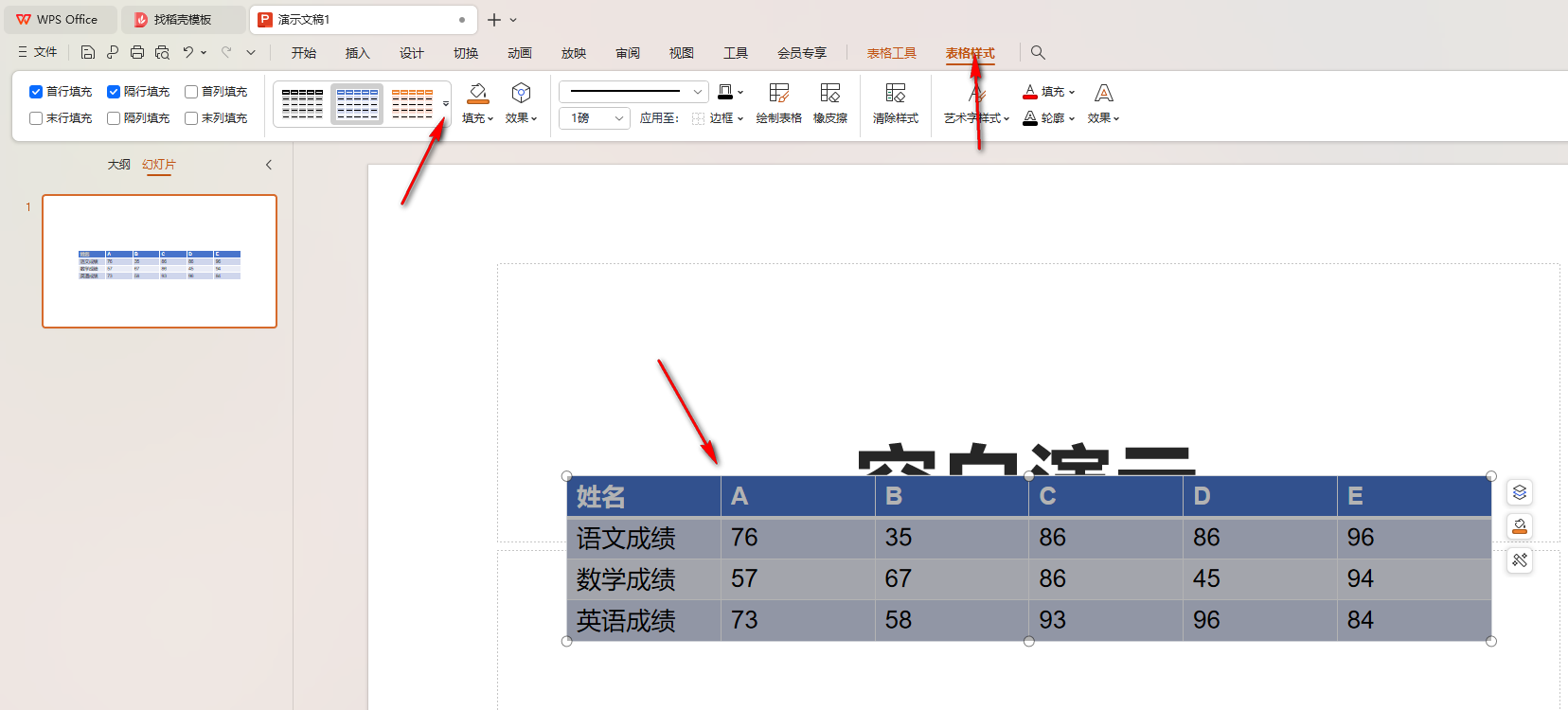Select the orange table style

click(413, 104)
